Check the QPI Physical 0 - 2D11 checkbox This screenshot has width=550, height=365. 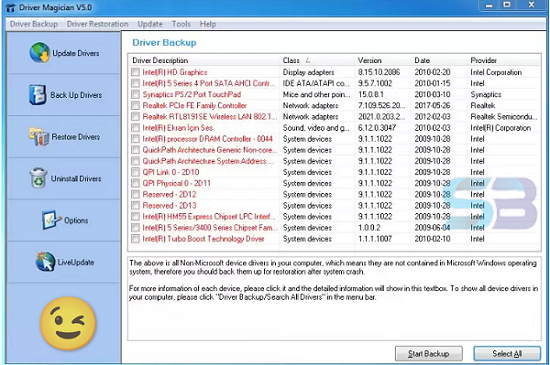(135, 183)
